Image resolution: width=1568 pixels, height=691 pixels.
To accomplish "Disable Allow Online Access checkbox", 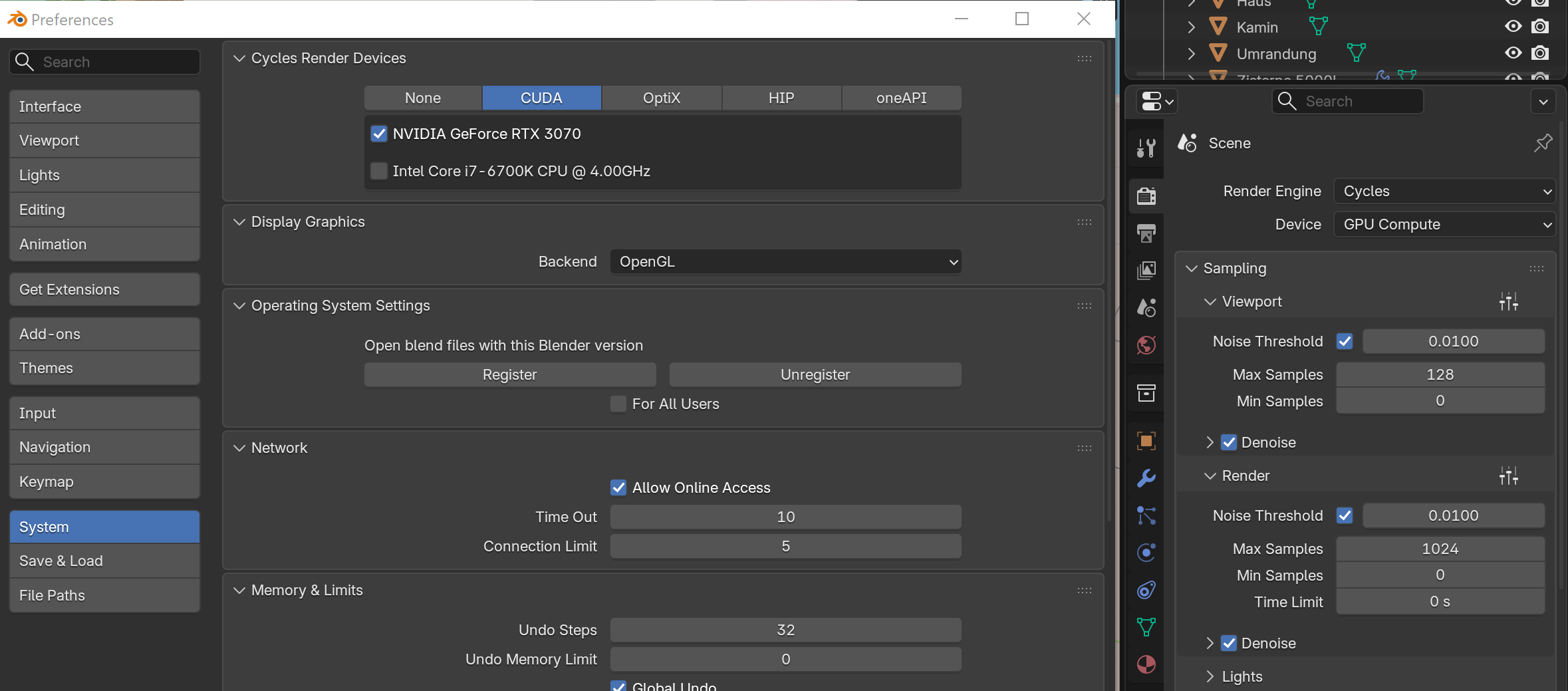I will coord(618,487).
